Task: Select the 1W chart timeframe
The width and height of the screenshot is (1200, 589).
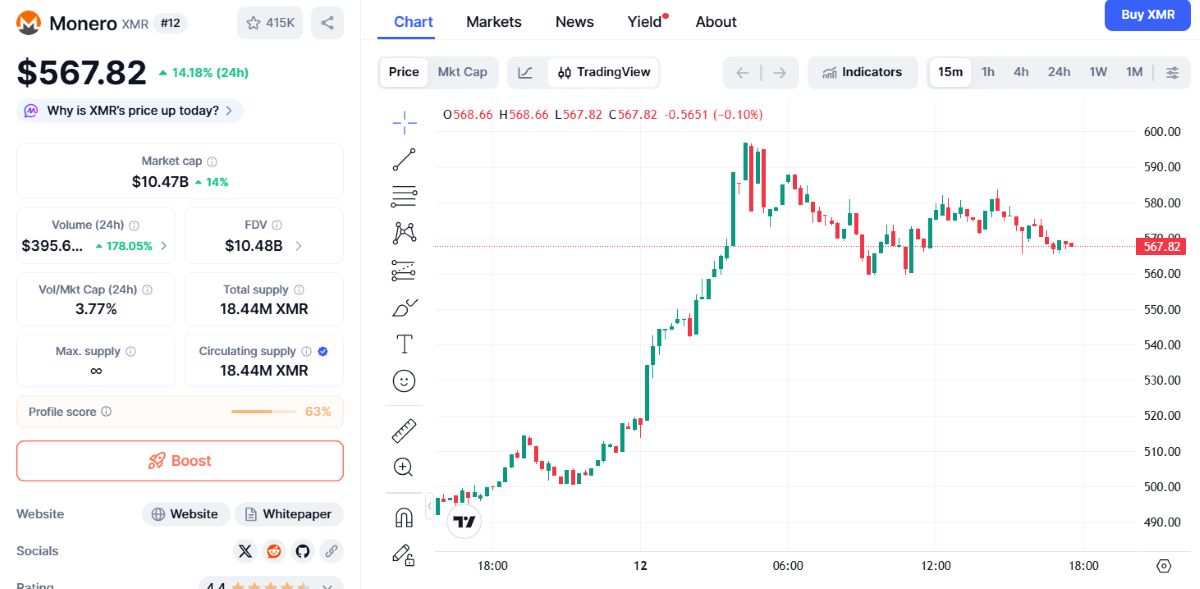Action: click(1096, 72)
